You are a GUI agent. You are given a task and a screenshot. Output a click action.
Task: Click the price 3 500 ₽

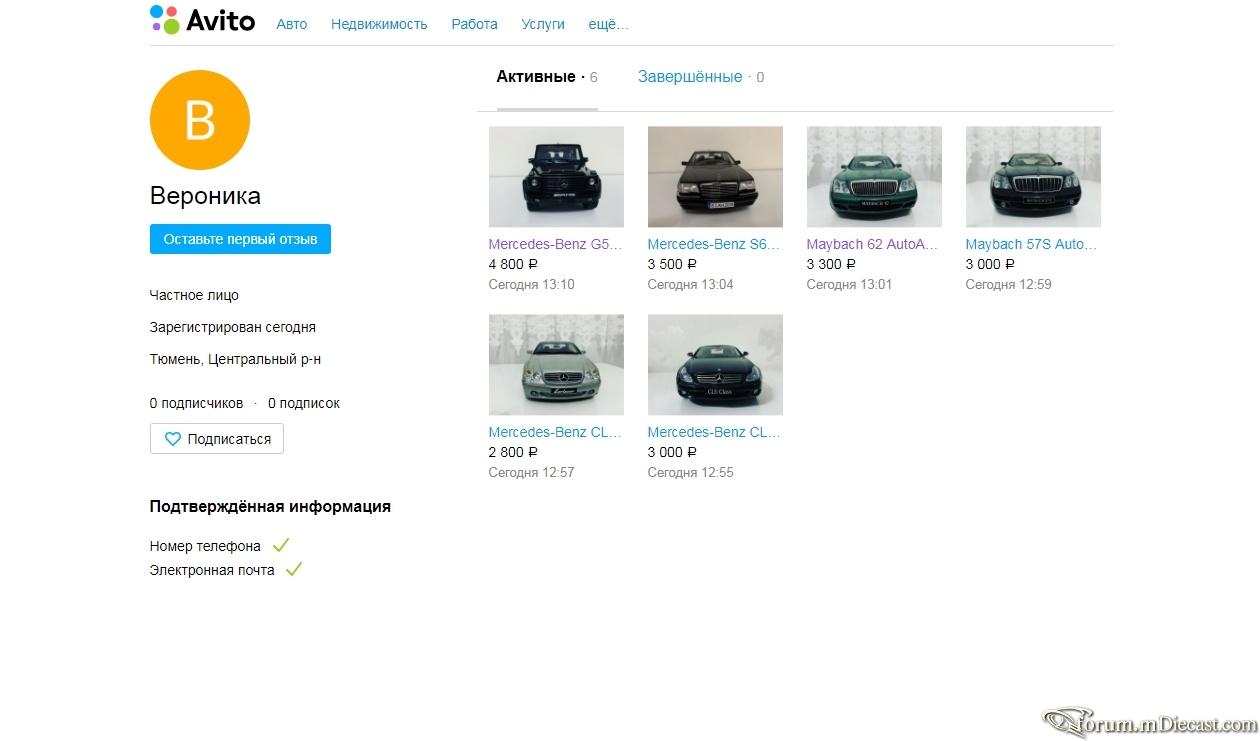coord(672,264)
